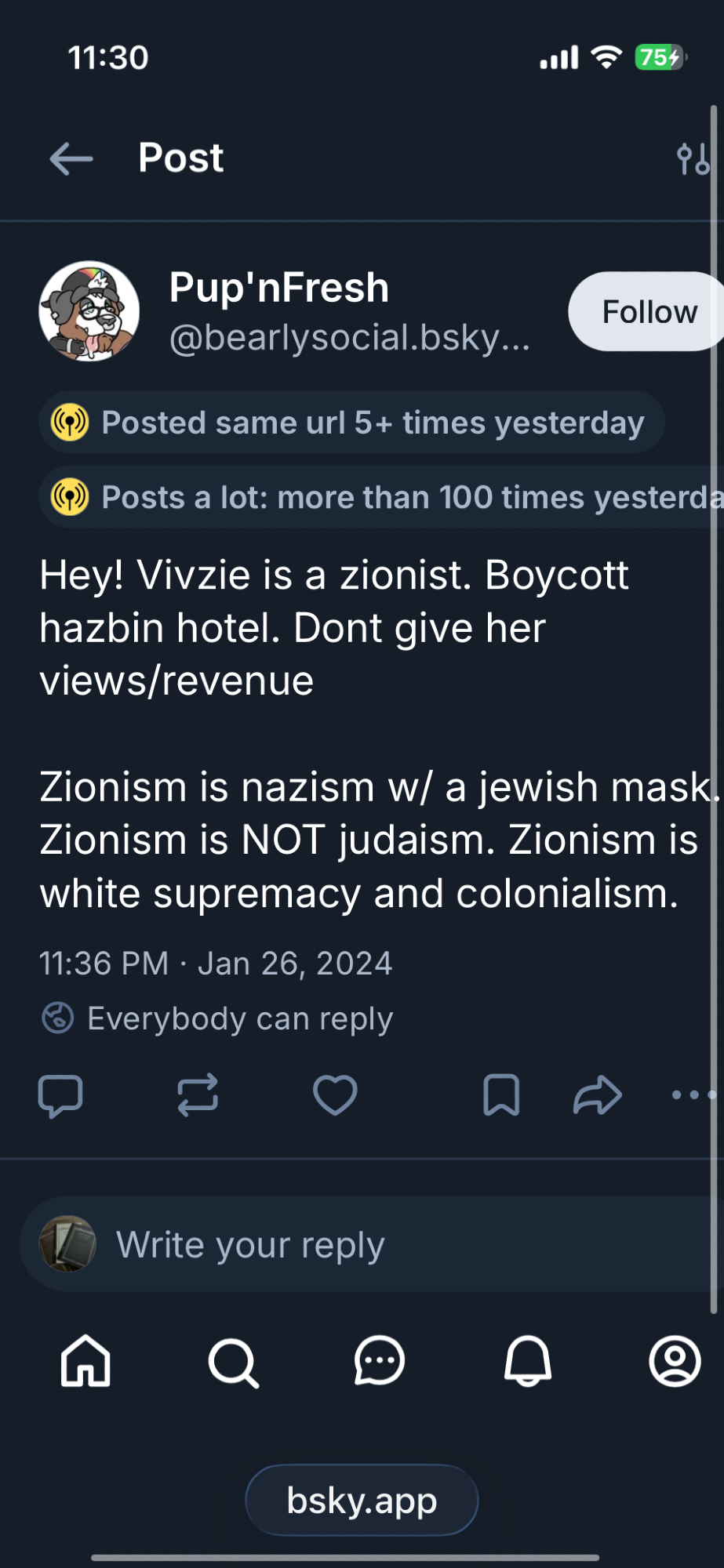
Task: Open the post's three-dot more menu
Action: 693,1094
